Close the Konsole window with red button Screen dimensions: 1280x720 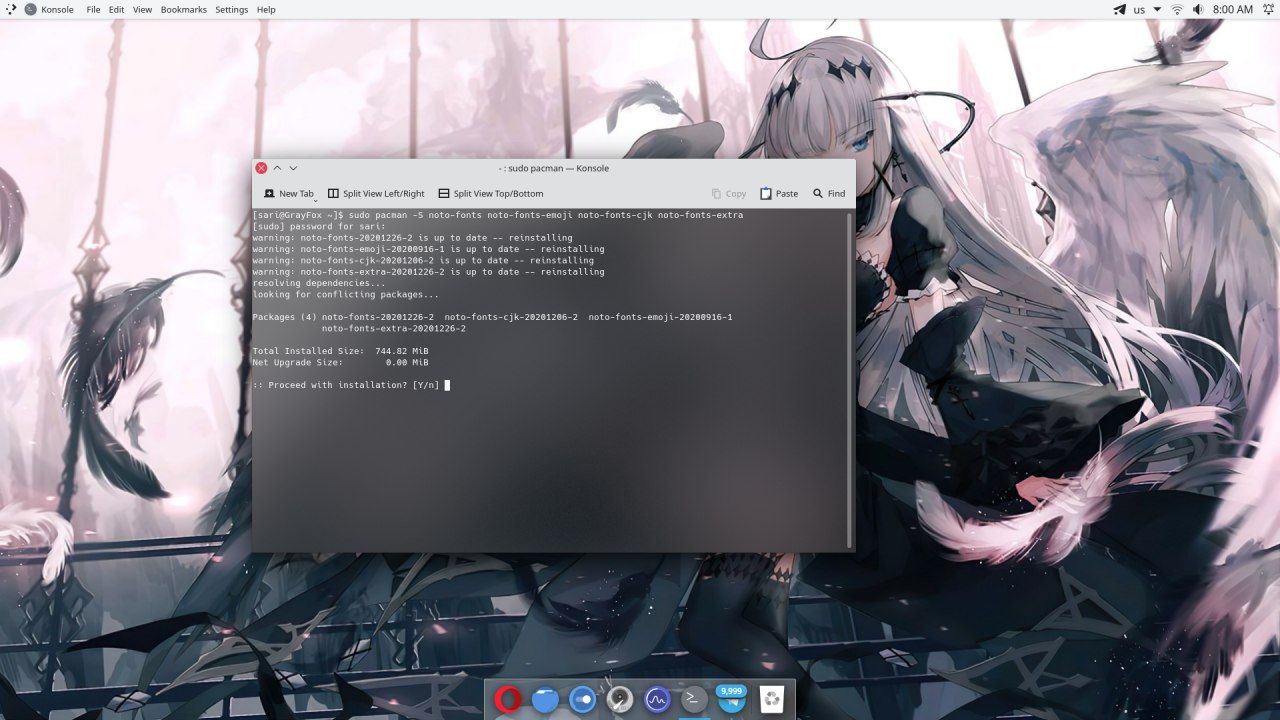pos(261,168)
